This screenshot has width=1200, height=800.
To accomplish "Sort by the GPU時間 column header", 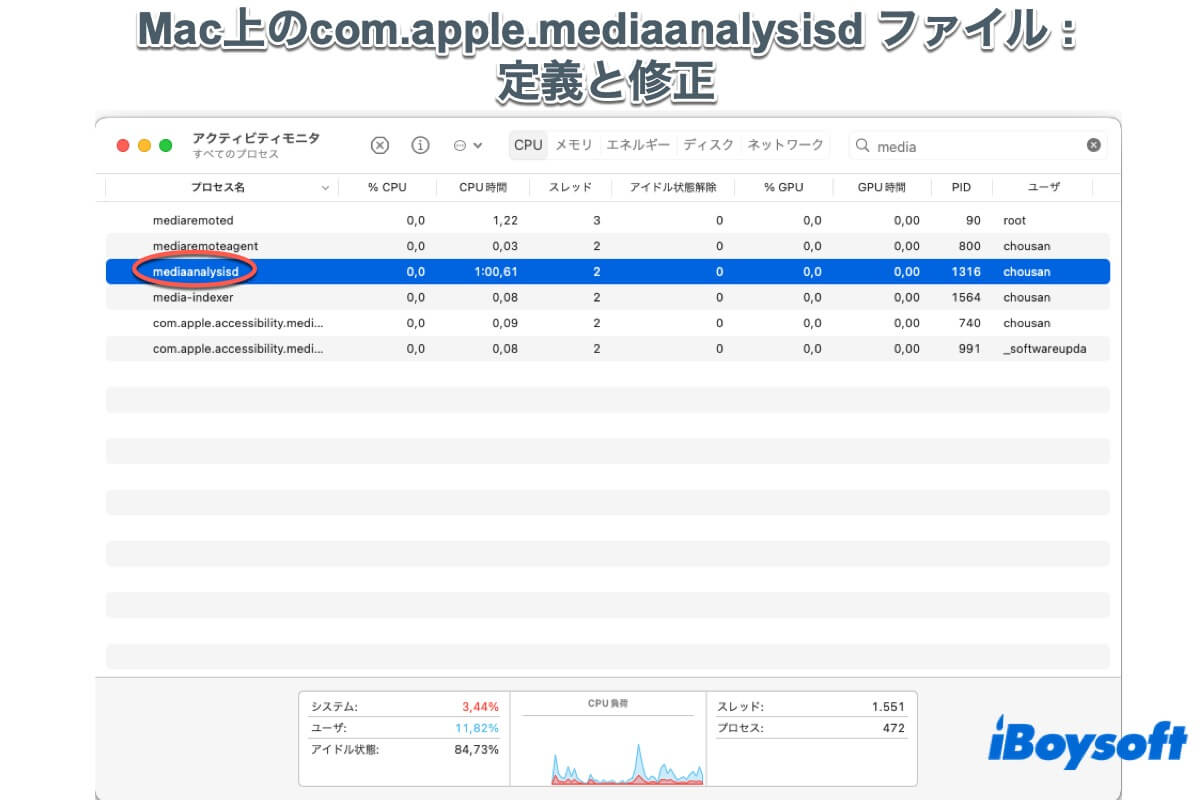I will pos(881,187).
